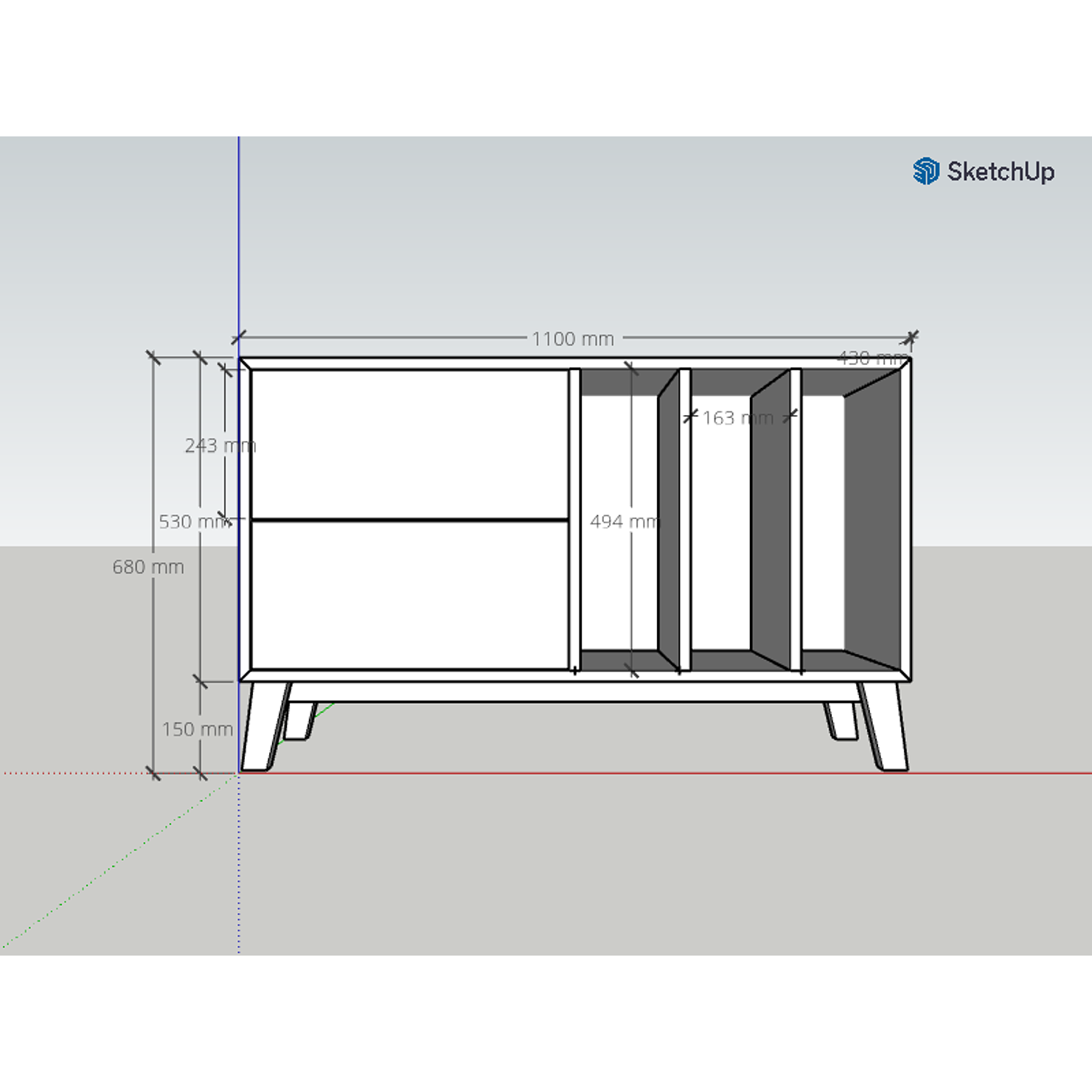Viewport: 1092px width, 1092px height.
Task: Click the 243 mm drawer height dimension
Action: (x=219, y=445)
